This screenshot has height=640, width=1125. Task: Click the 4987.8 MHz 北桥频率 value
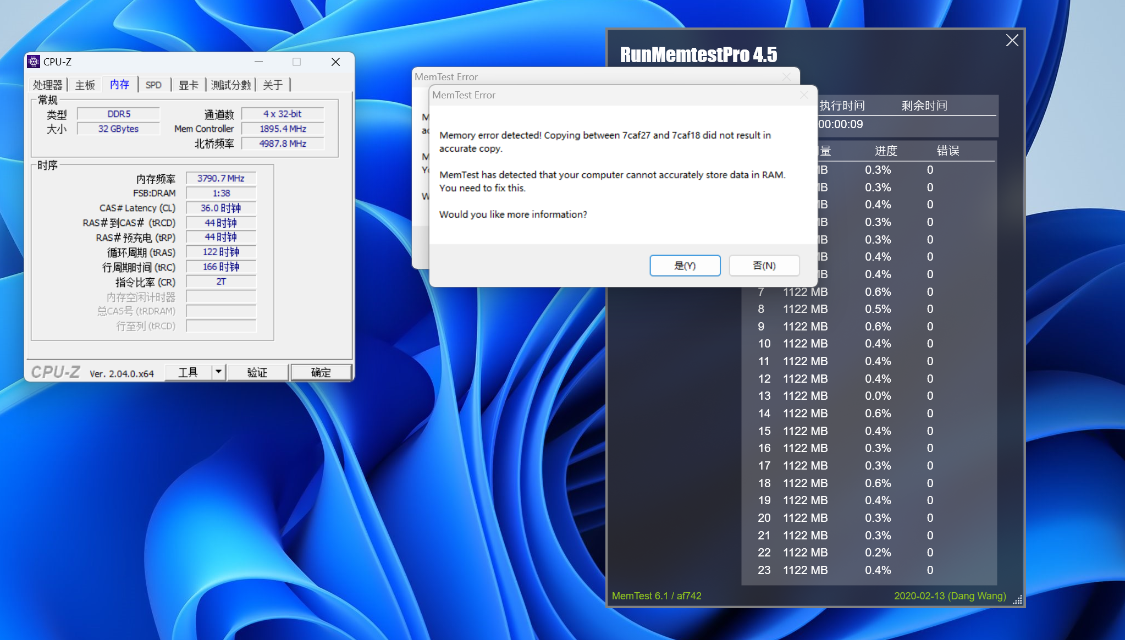coord(283,143)
